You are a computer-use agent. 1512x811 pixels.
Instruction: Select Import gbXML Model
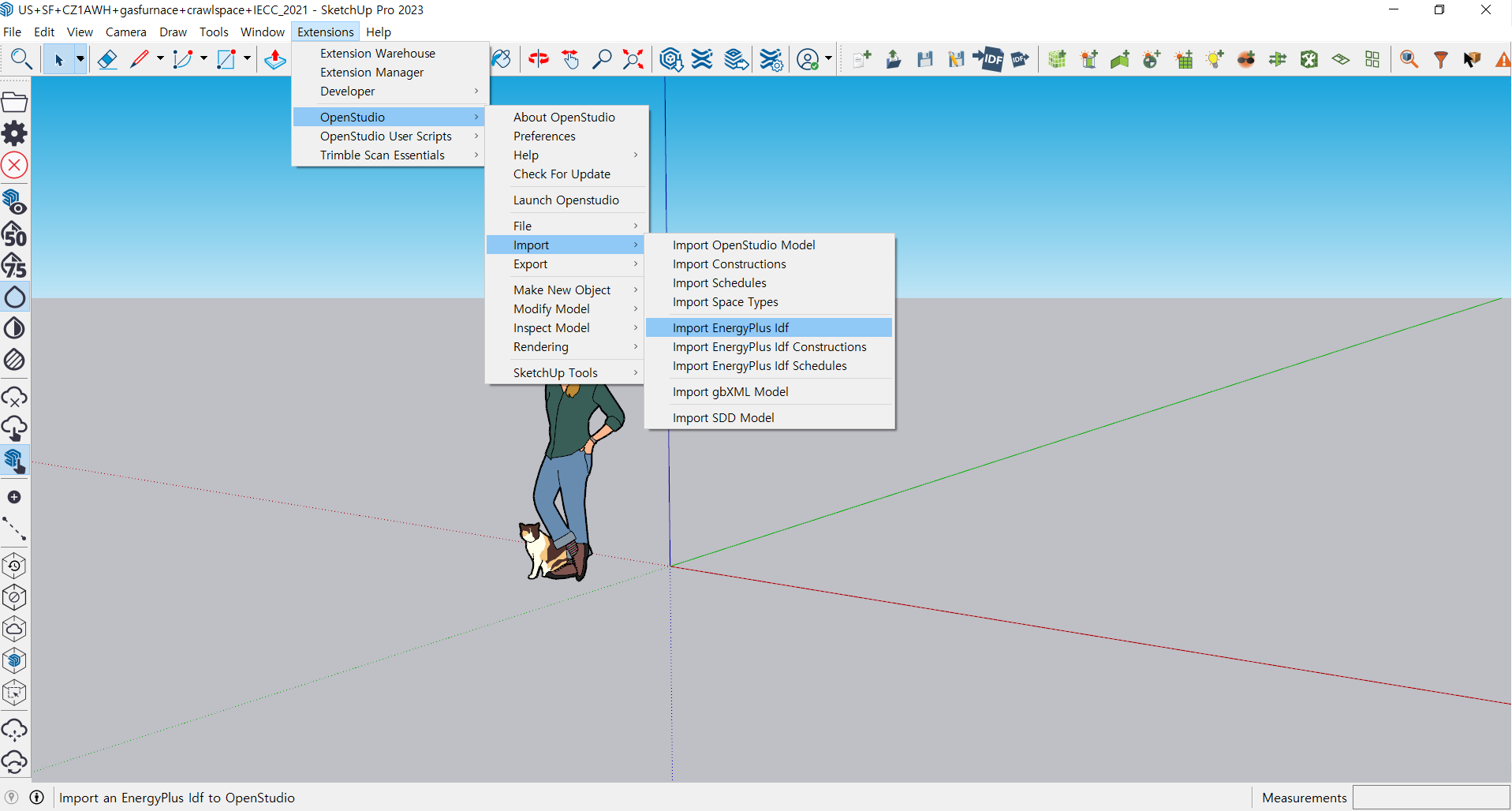pos(769,392)
